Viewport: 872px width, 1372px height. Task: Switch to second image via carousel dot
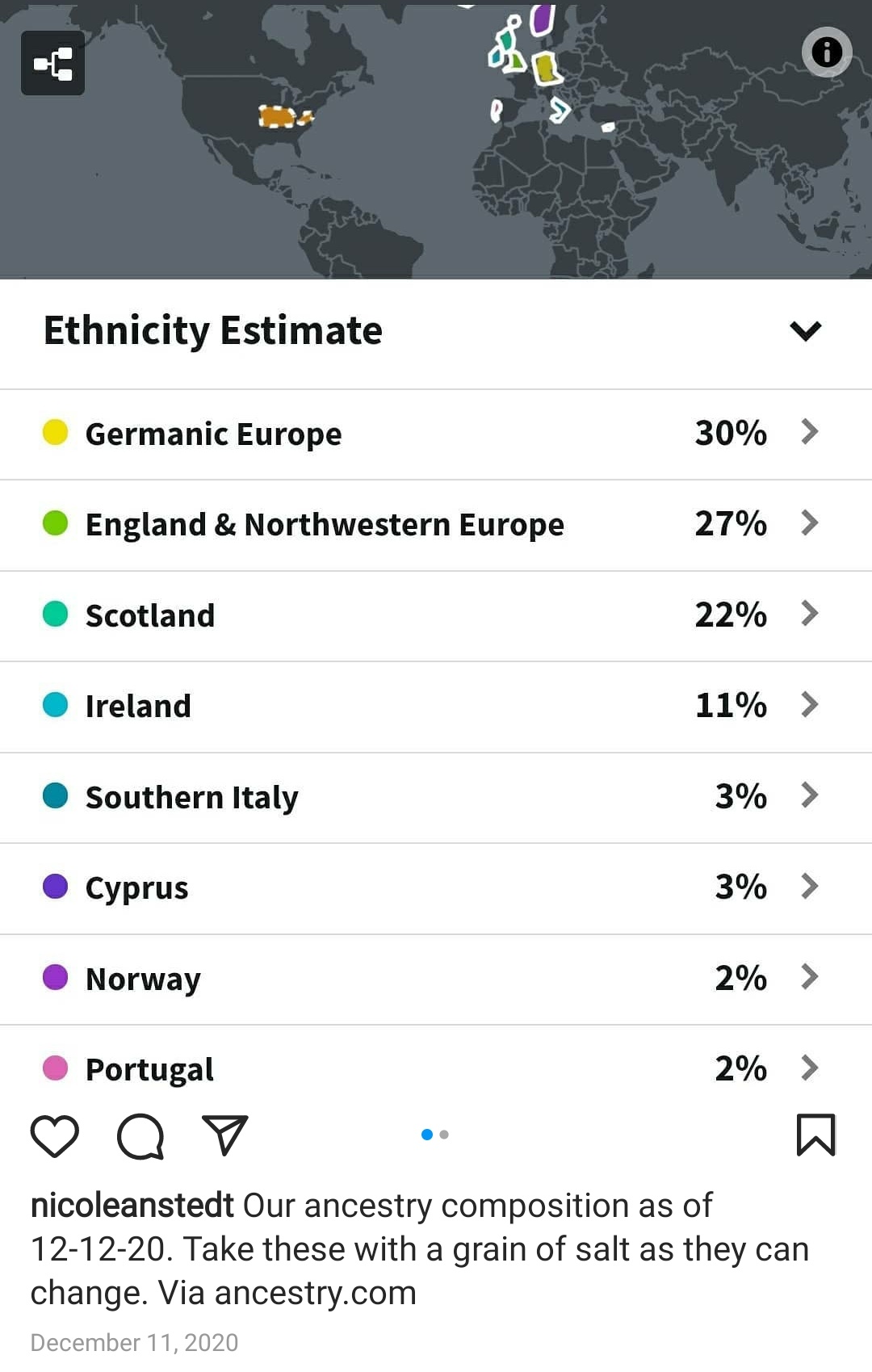(444, 1135)
